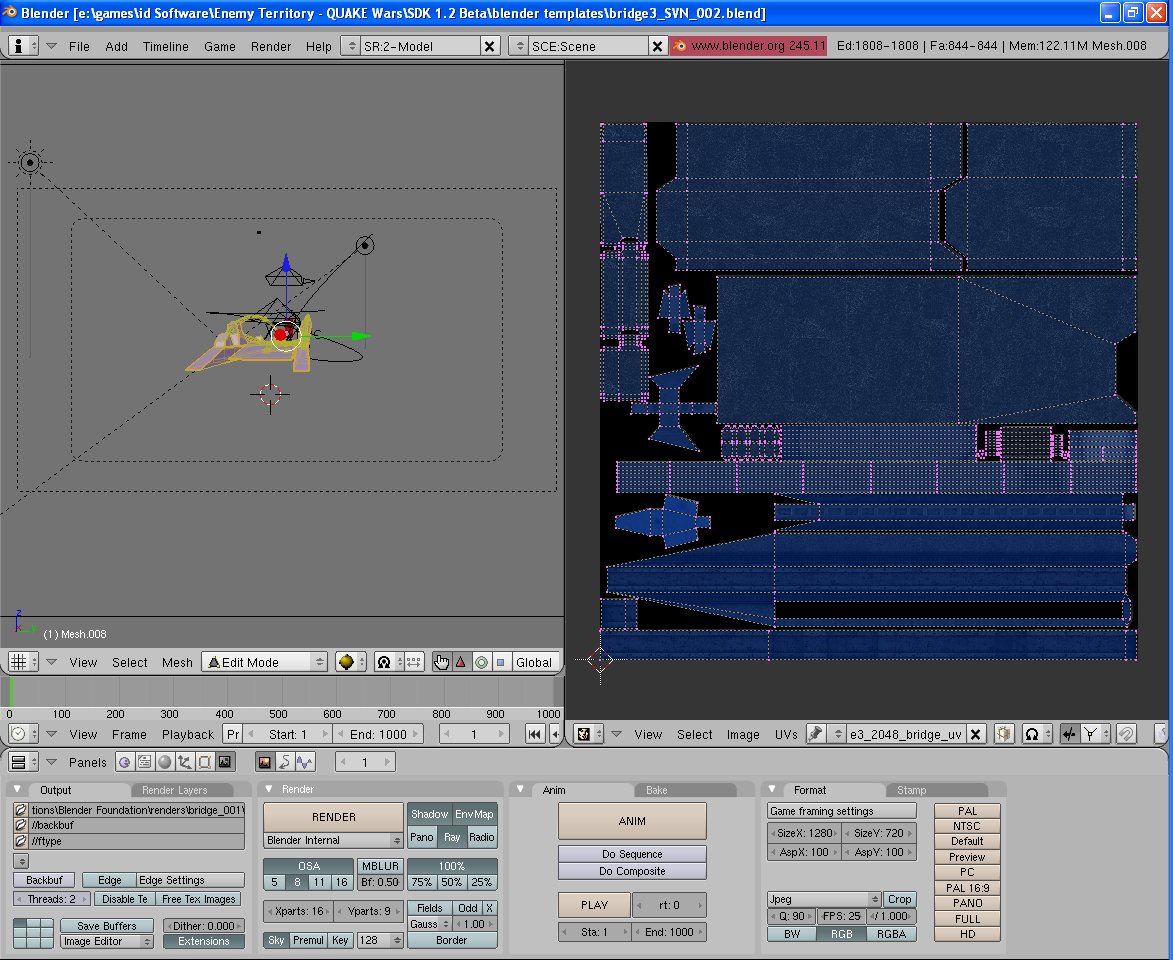Screen dimensions: 1173x960
Task: Enable the Ray tracing toggle
Action: click(x=452, y=837)
